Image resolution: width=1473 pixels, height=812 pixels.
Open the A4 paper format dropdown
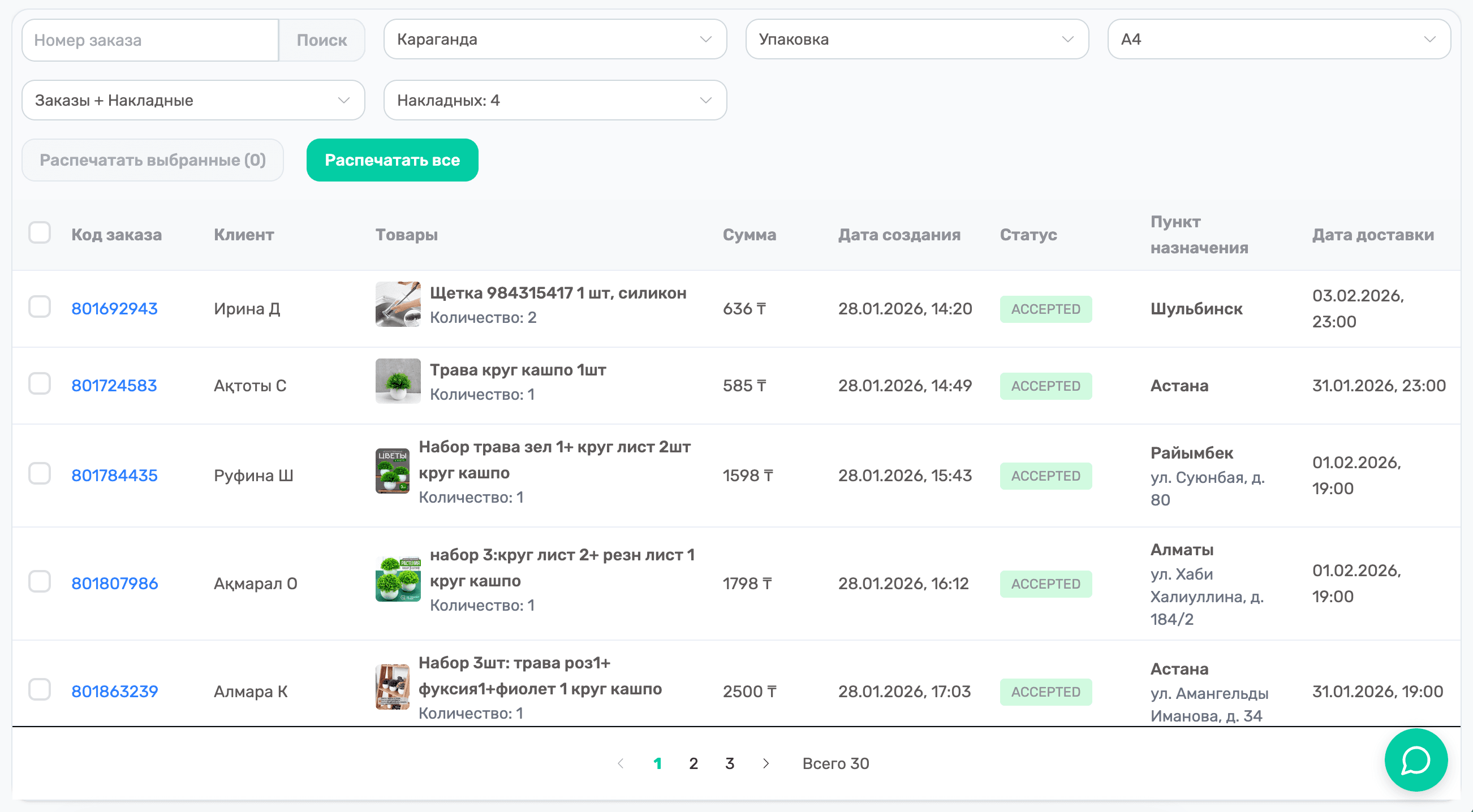[1278, 40]
